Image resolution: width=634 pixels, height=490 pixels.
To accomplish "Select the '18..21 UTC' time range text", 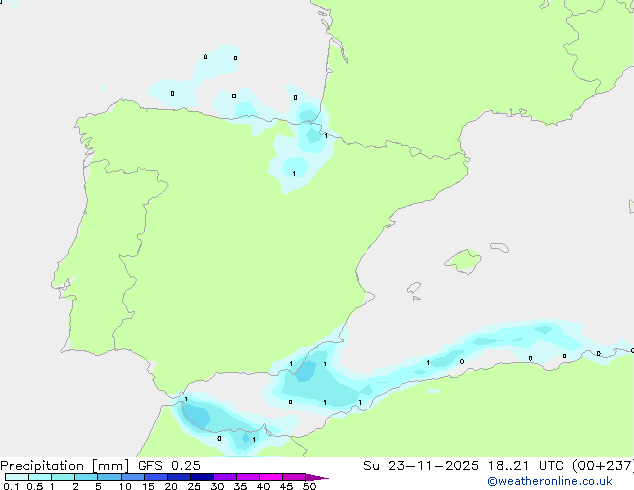I will point(526,466).
